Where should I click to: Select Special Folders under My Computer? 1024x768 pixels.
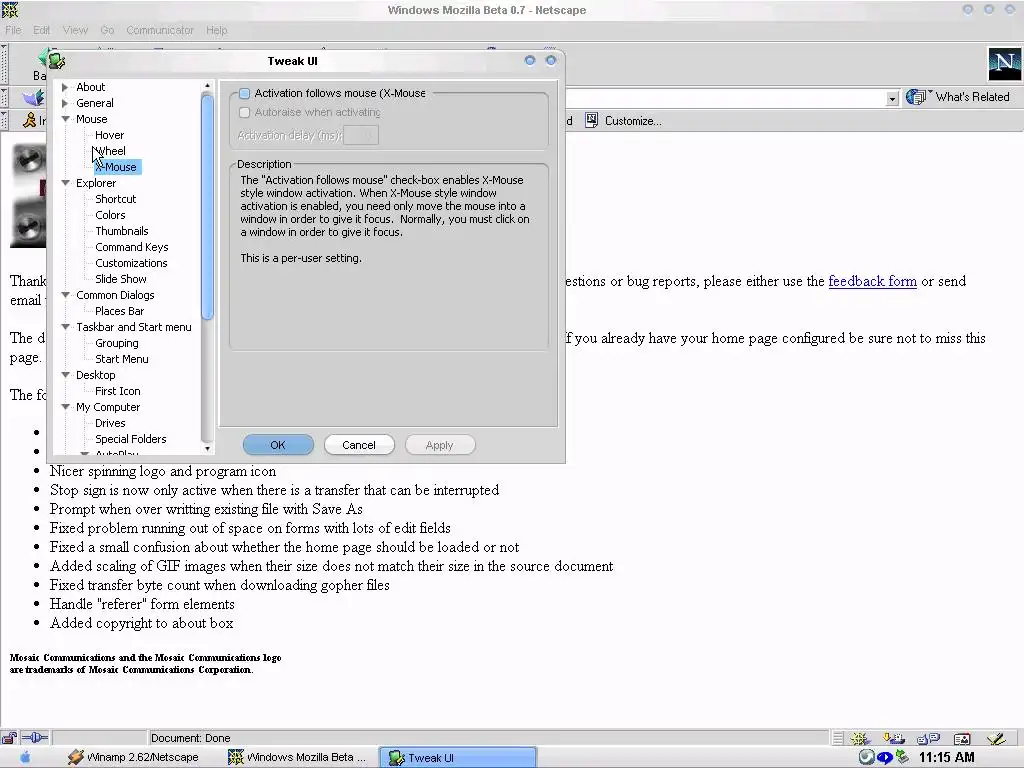131,439
